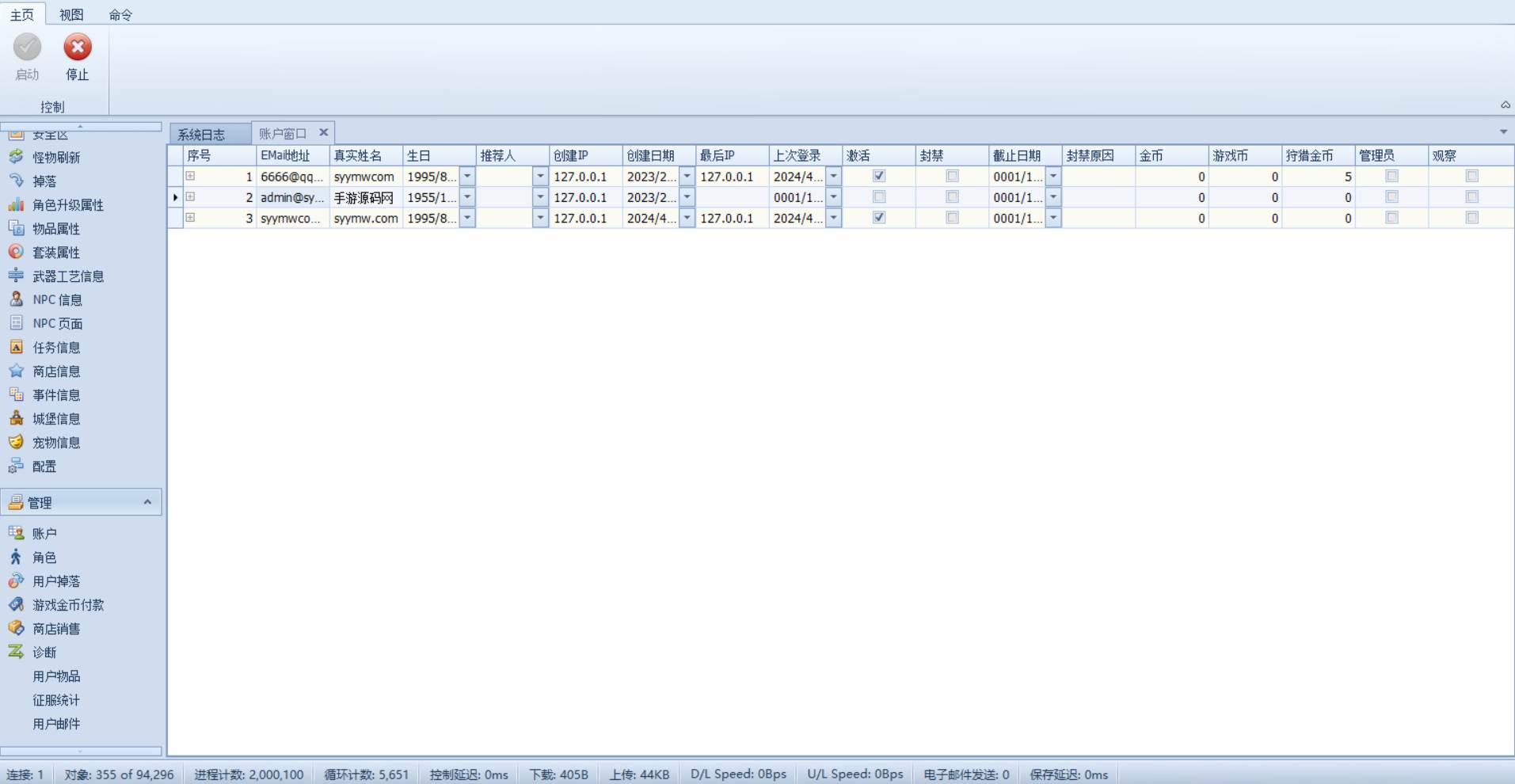The height and width of the screenshot is (784, 1515).
Task: Click the 诊断 diagnostics icon
Action: click(x=16, y=652)
